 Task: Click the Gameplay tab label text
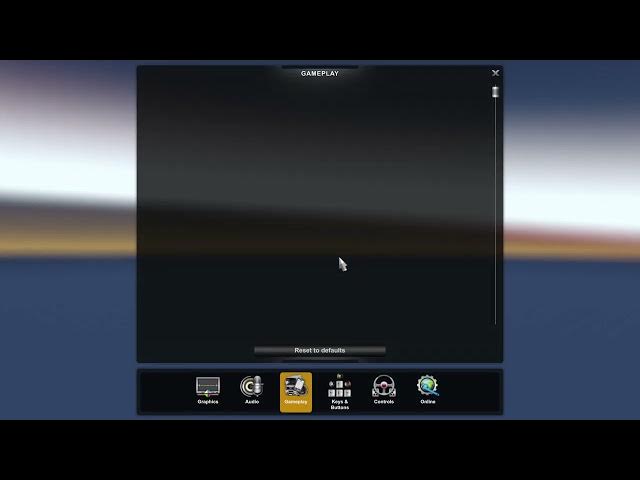click(x=296, y=402)
